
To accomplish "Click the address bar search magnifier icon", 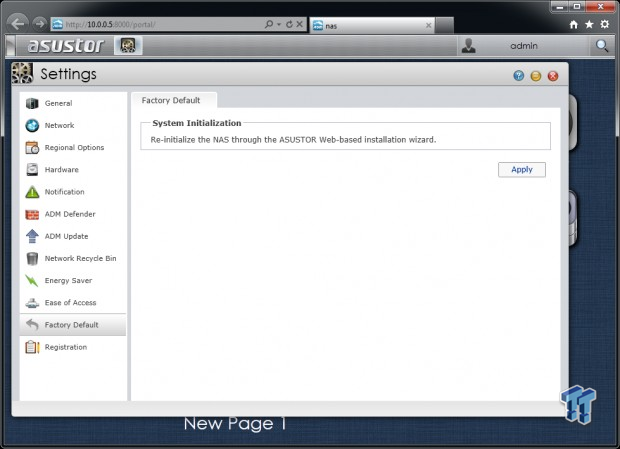I will [x=269, y=24].
